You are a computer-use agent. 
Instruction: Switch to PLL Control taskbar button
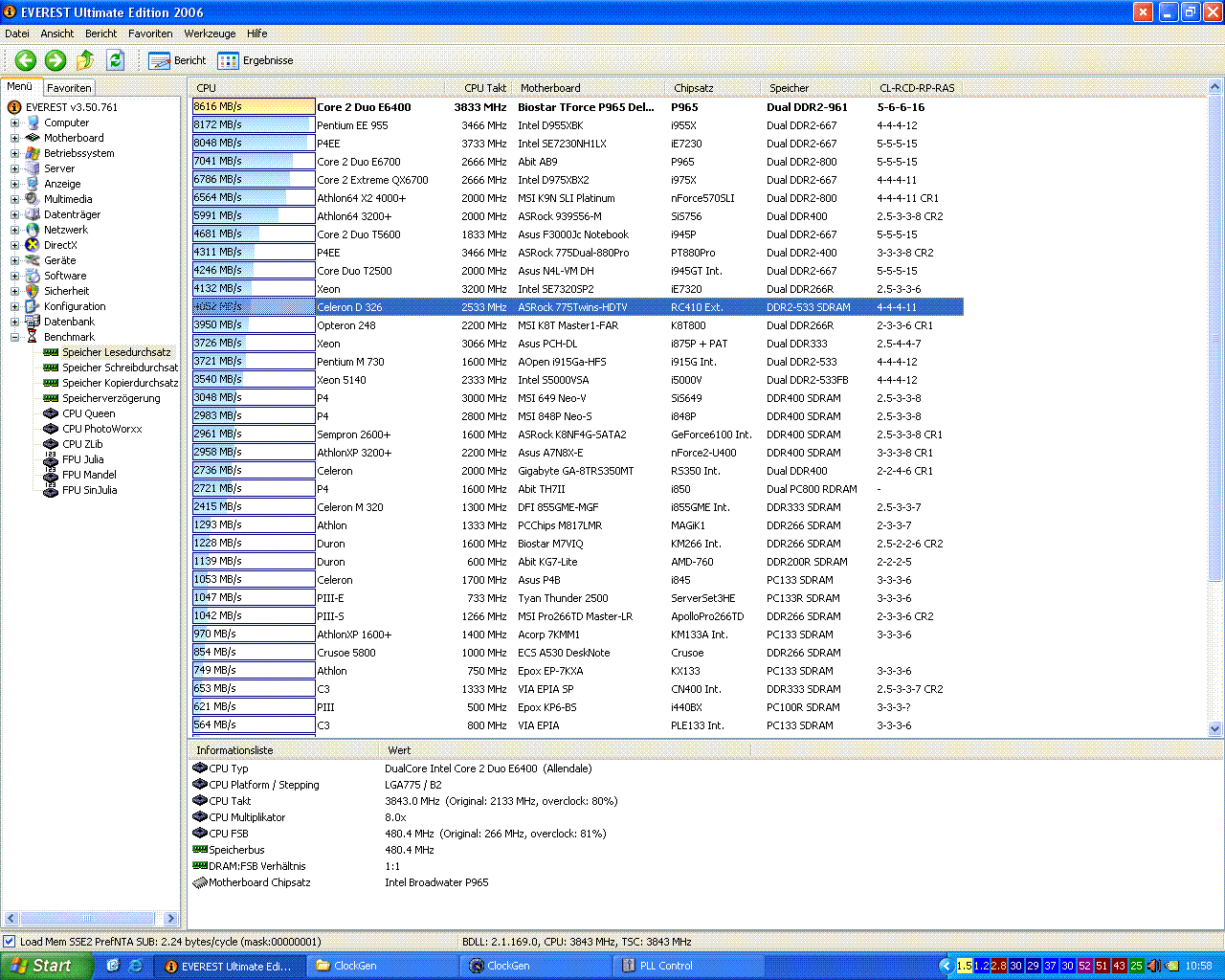point(689,966)
